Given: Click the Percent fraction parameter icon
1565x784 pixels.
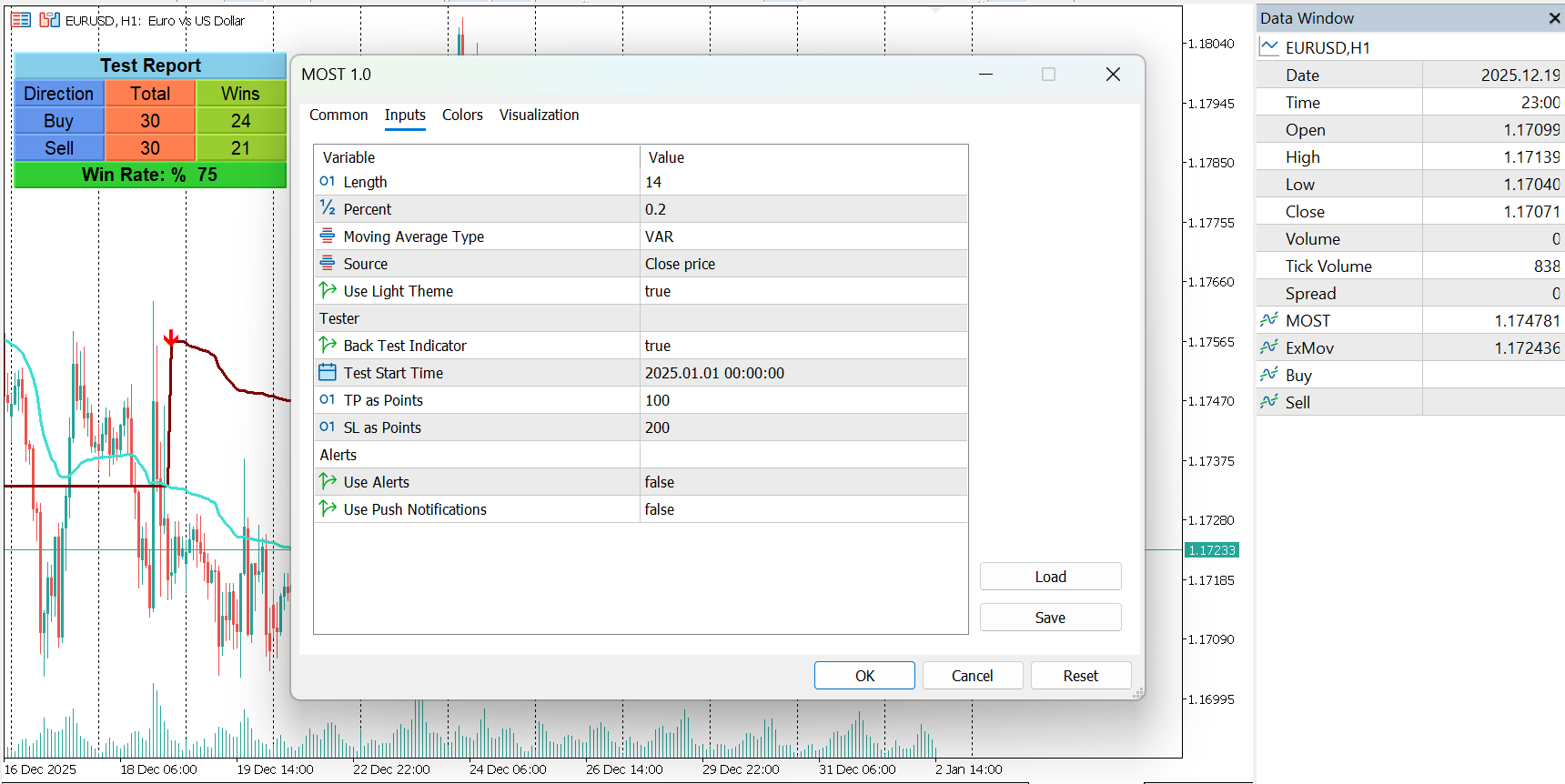Looking at the screenshot, I should (328, 208).
